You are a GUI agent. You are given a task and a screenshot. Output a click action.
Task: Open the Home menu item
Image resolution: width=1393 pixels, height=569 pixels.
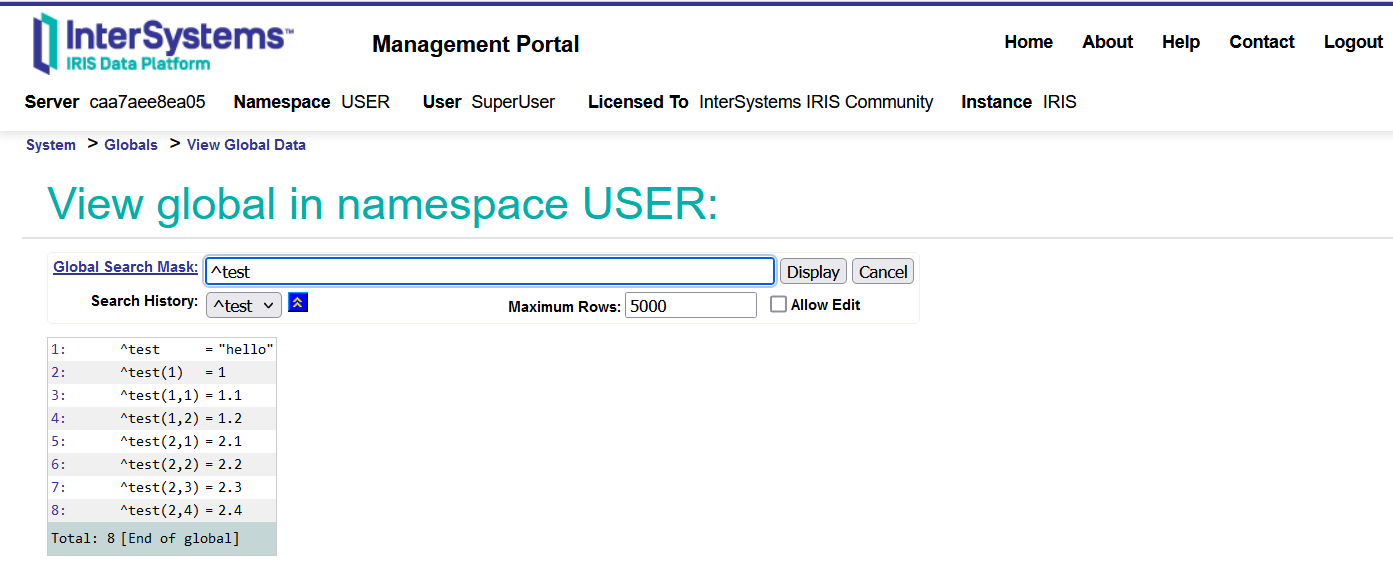coord(1028,42)
